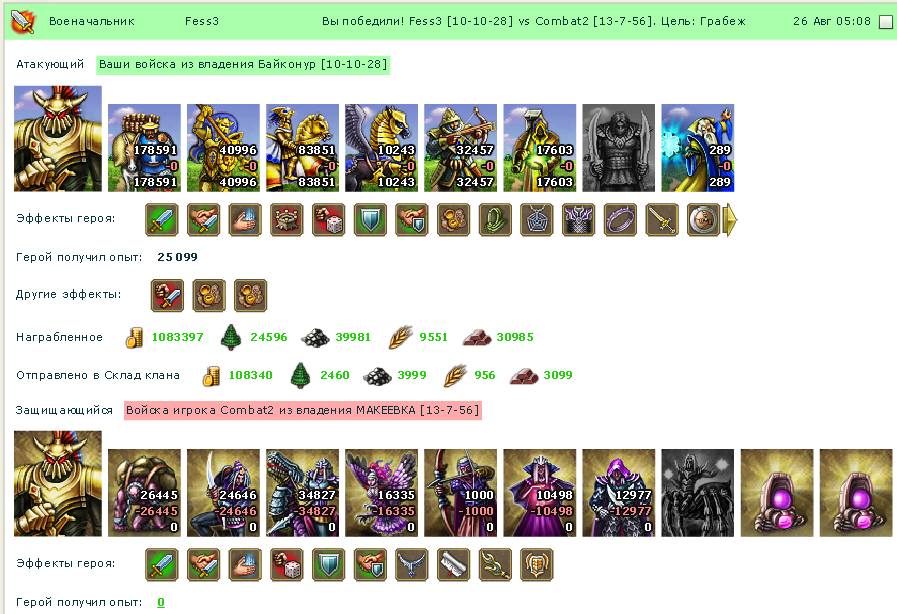897x614 pixels.
Task: Click the sword and shield report icon
Action: tap(23, 22)
